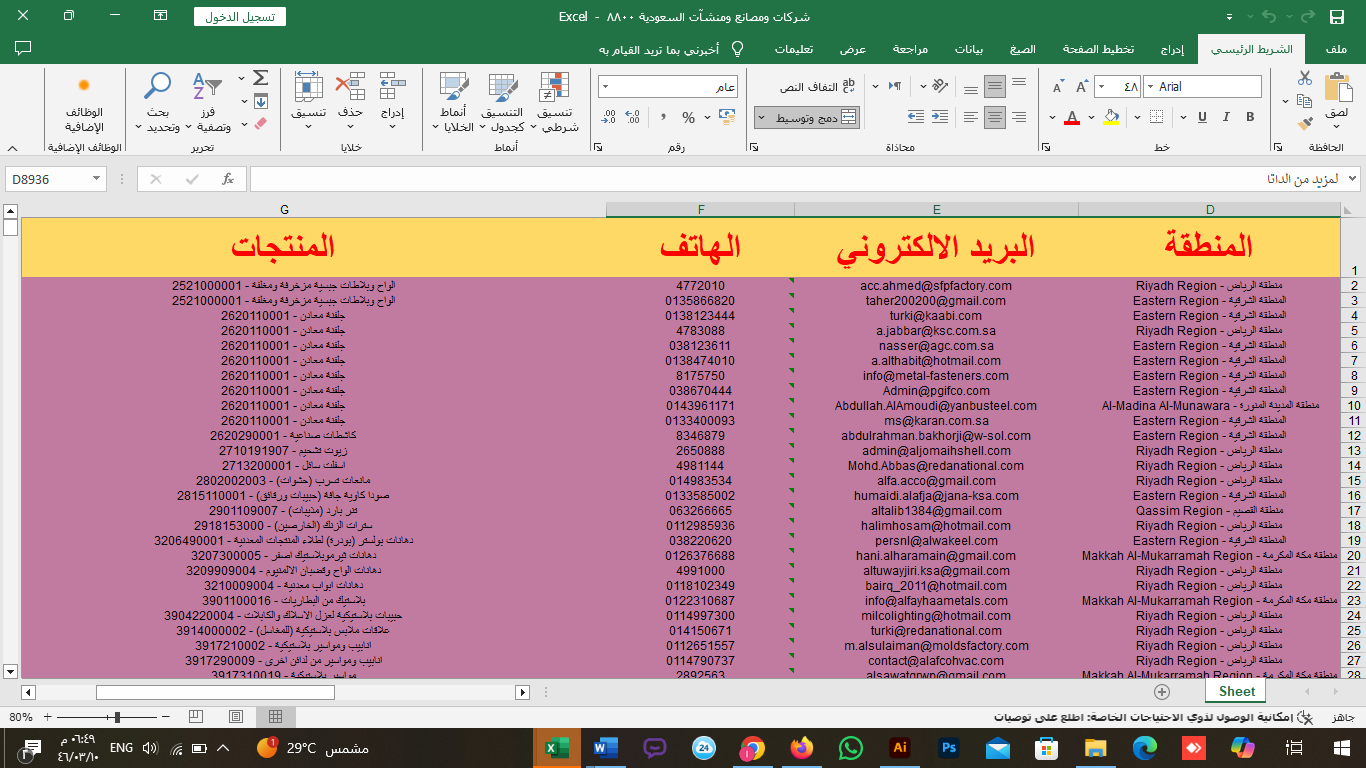
Task: Click the Format Painter brush icon
Action: pos(1304,124)
